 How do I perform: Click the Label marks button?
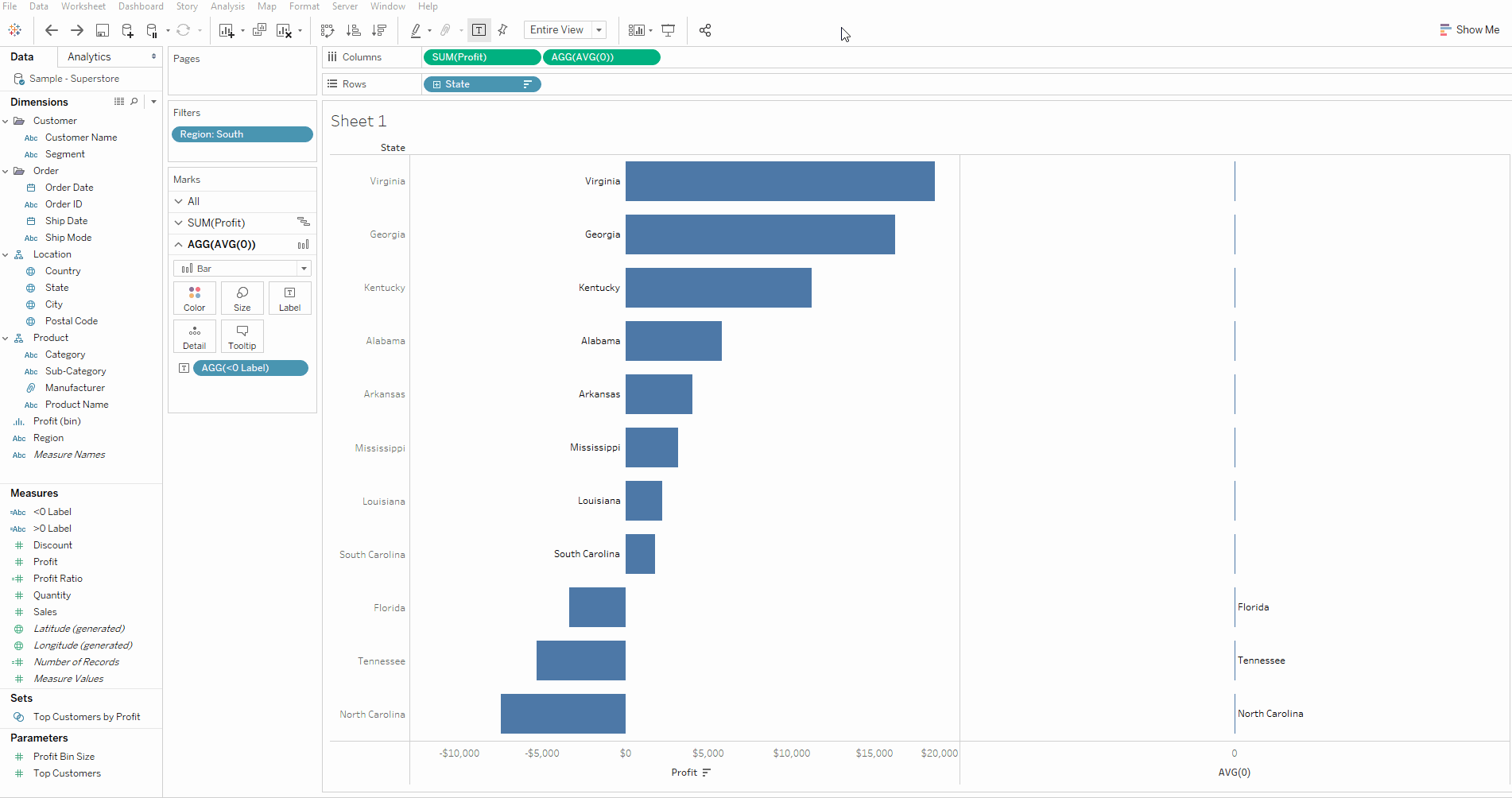[290, 298]
